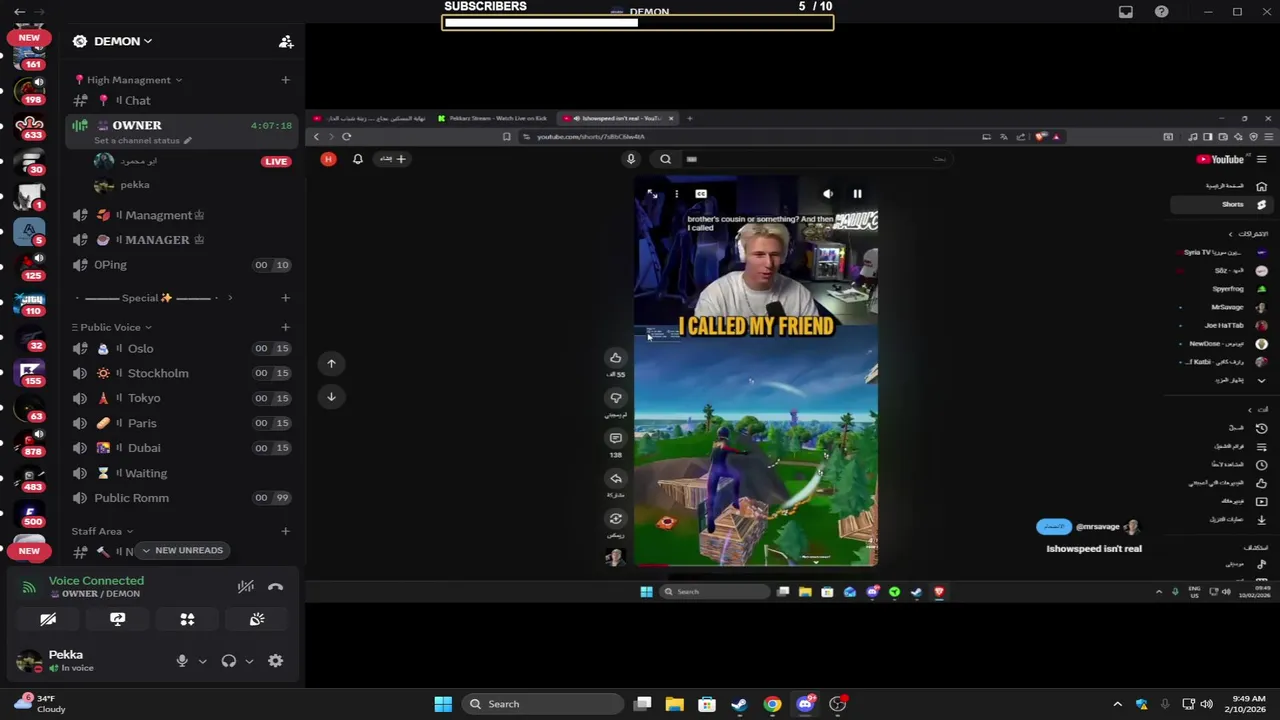This screenshot has height=720, width=1280.
Task: Open the Activities launcher button
Action: pos(187,619)
